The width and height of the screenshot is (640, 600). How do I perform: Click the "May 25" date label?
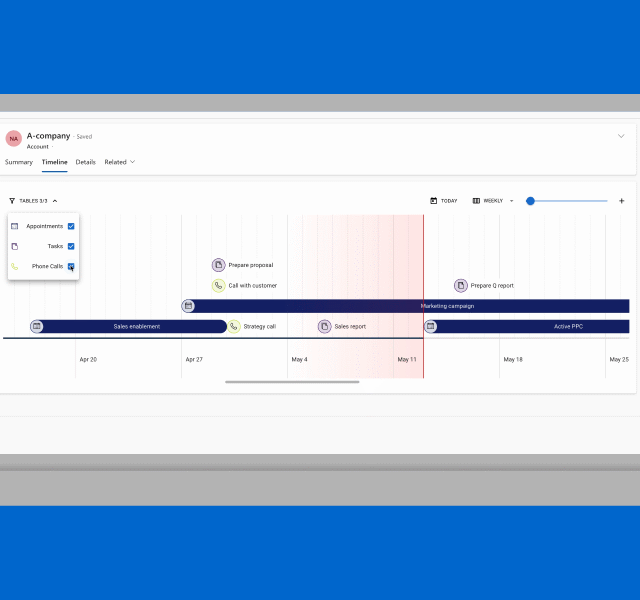coord(619,360)
